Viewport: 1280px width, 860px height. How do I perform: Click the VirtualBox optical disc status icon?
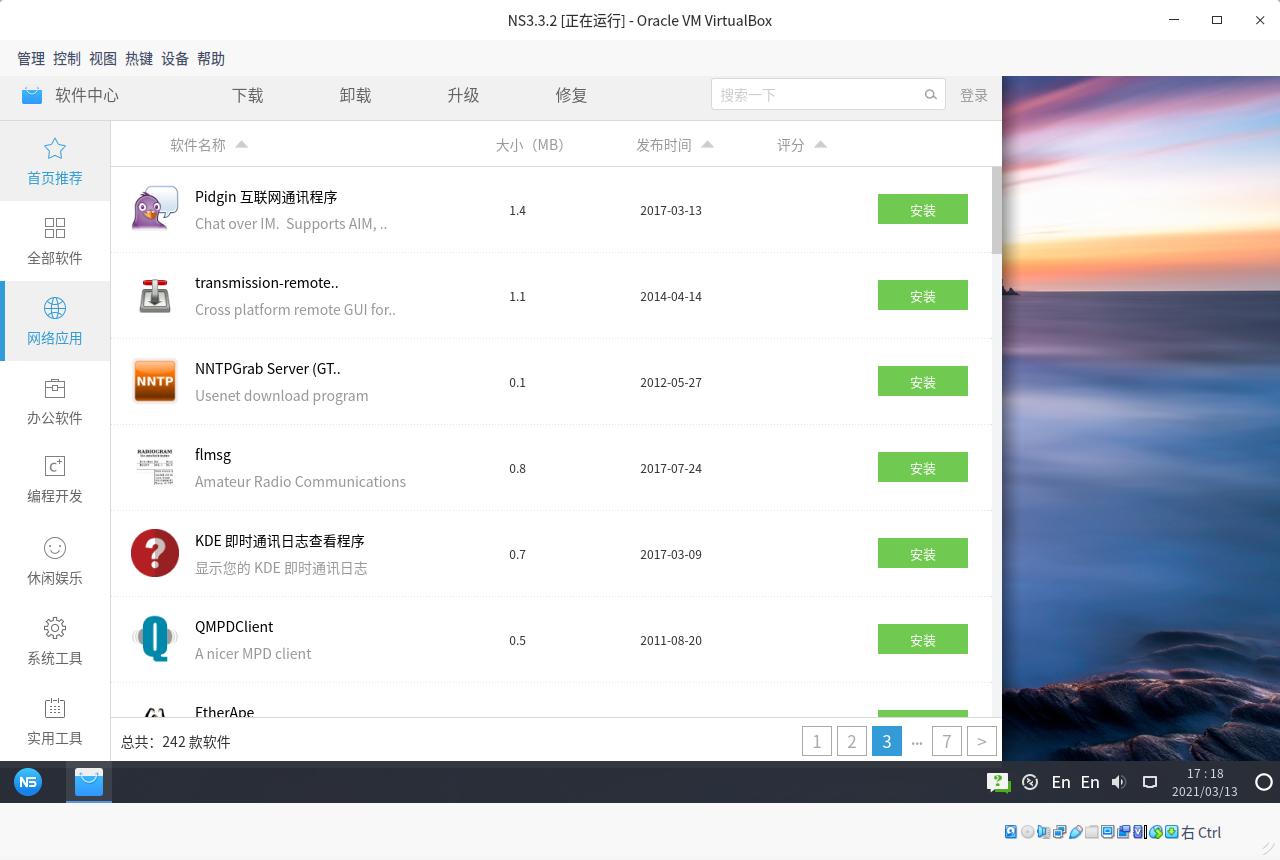(1027, 832)
